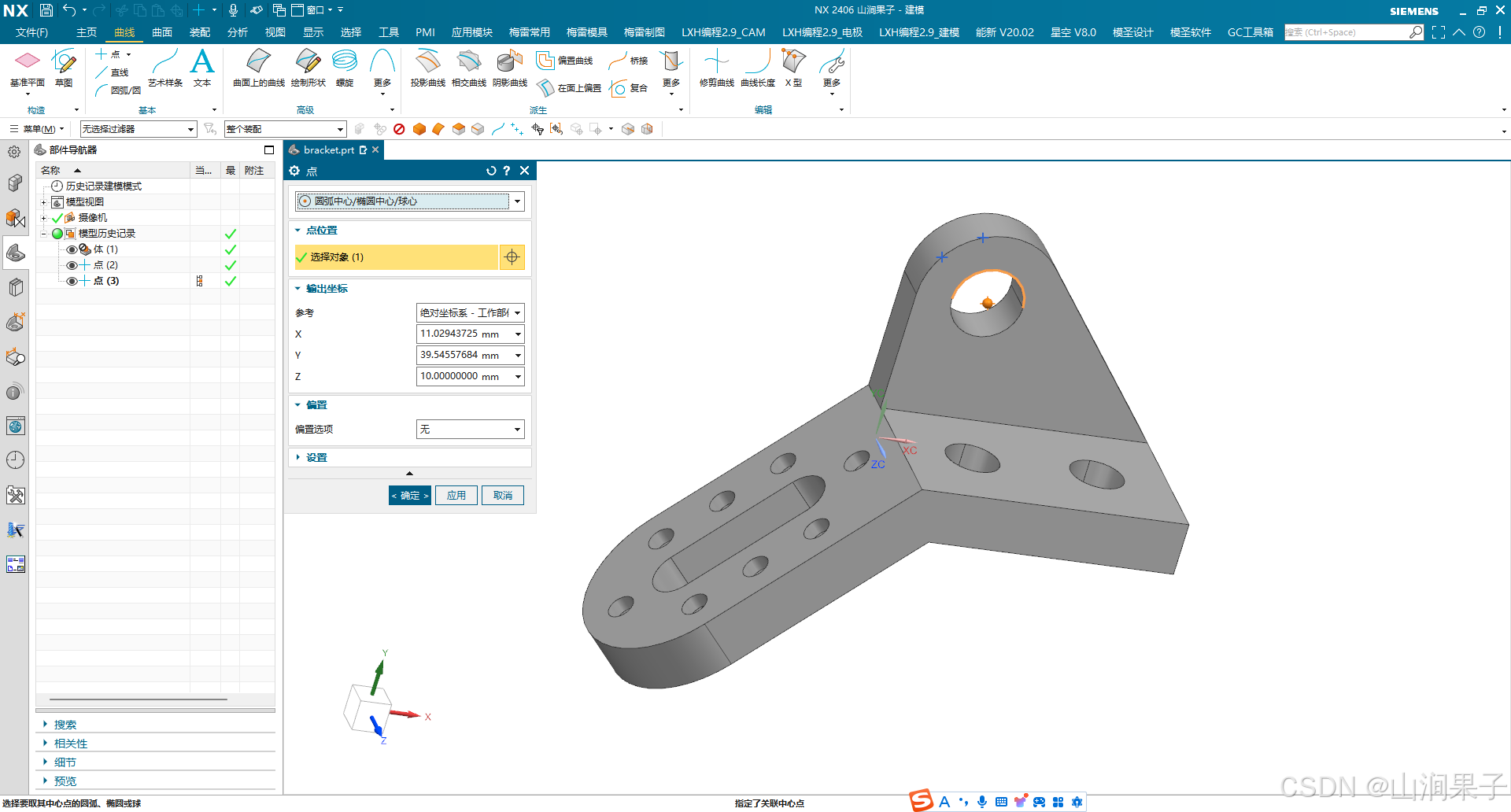Toggle the checkmark next to 摄像机
The width and height of the screenshot is (1511, 812).
point(57,218)
